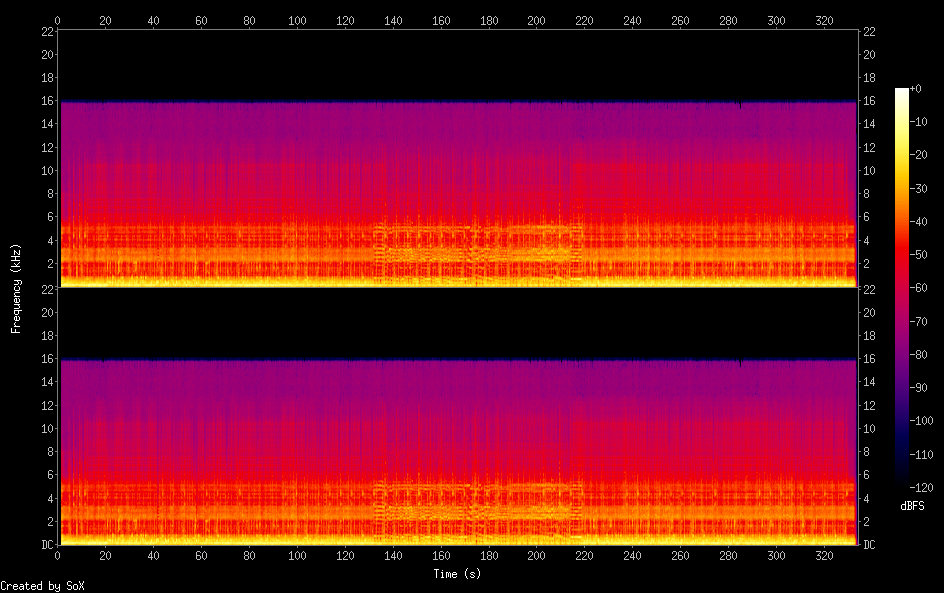This screenshot has height=593, width=944.
Task: Click '10' on the upper channel's left frequency axis
Action: 48,170
